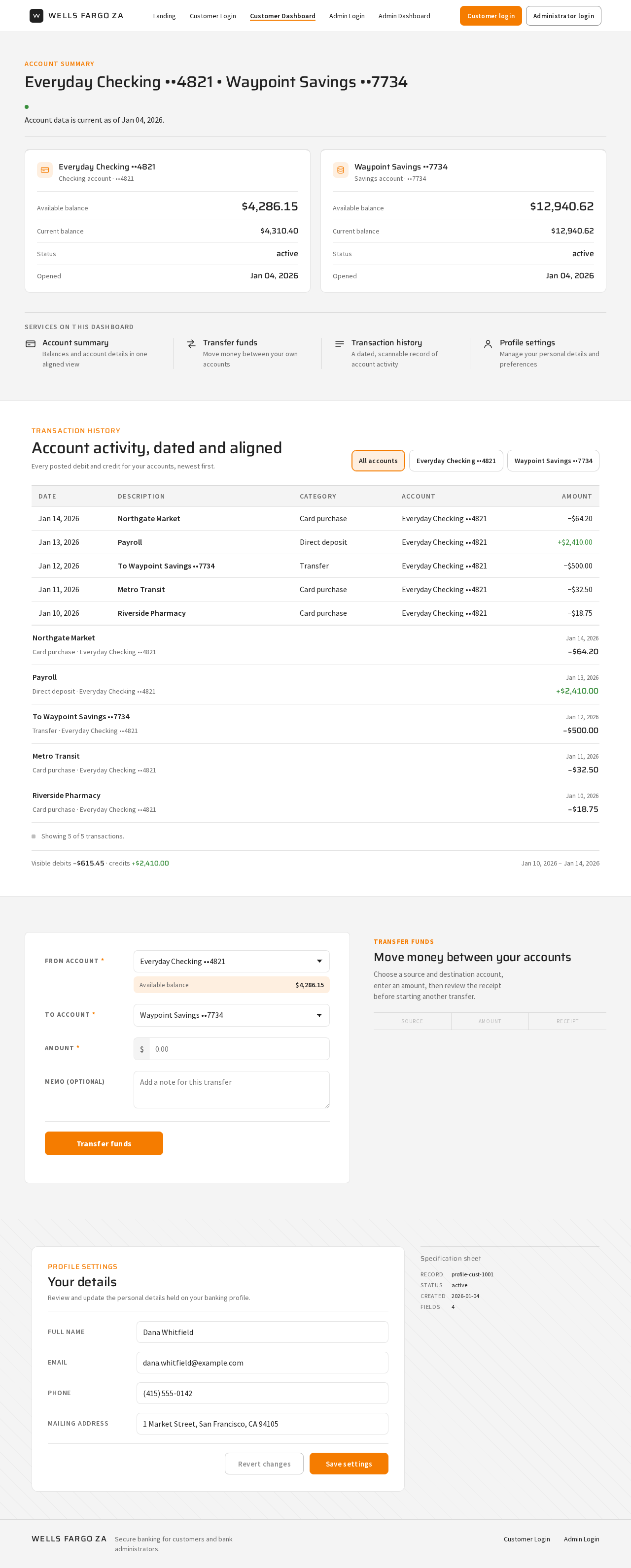This screenshot has height=1568, width=631.
Task: Click the +$2,410.00 amount table cell
Action: (x=574, y=542)
